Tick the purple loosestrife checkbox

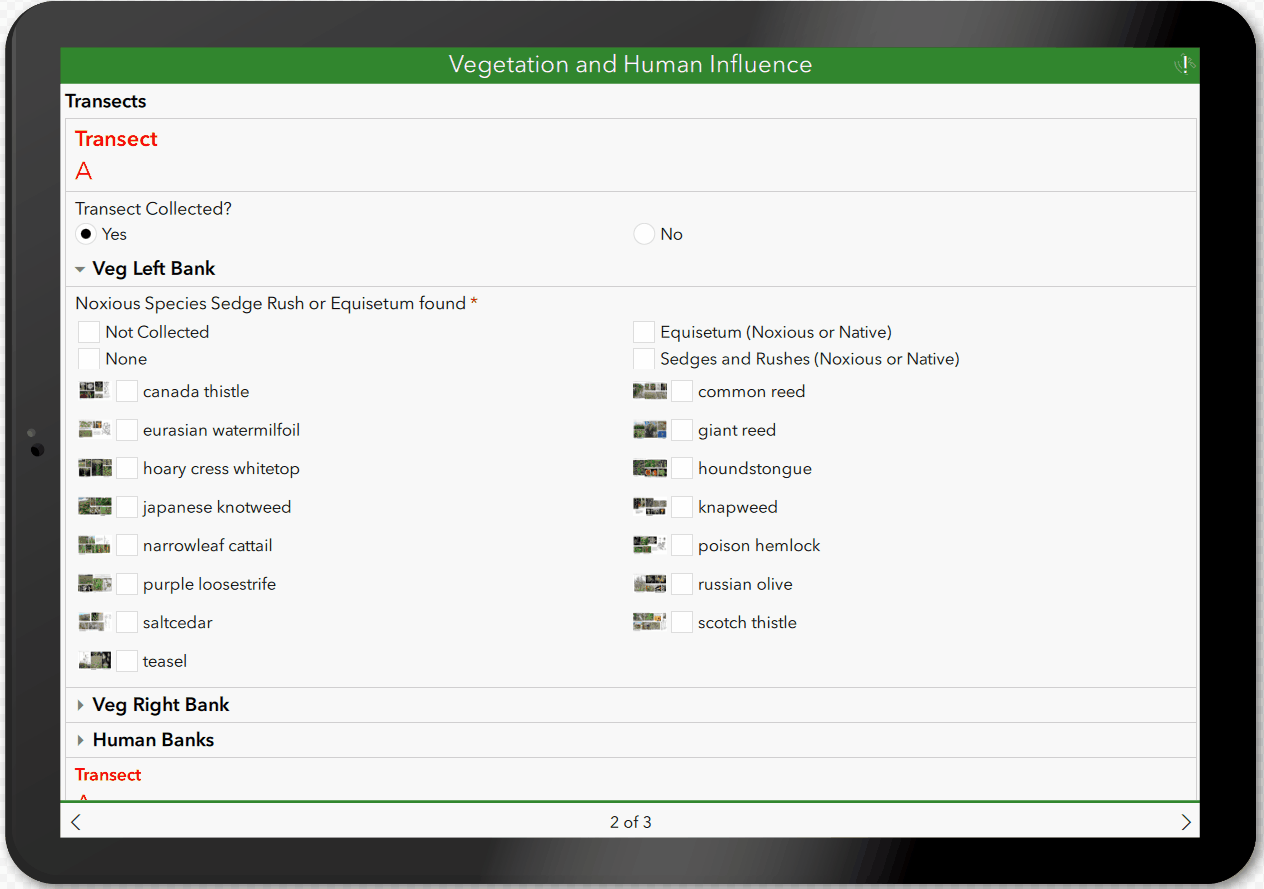(127, 584)
